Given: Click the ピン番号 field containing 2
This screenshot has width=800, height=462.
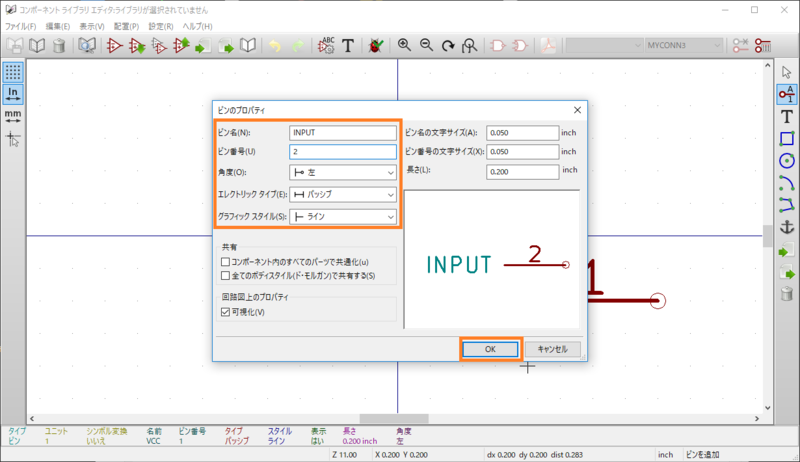Looking at the screenshot, I should [x=343, y=151].
